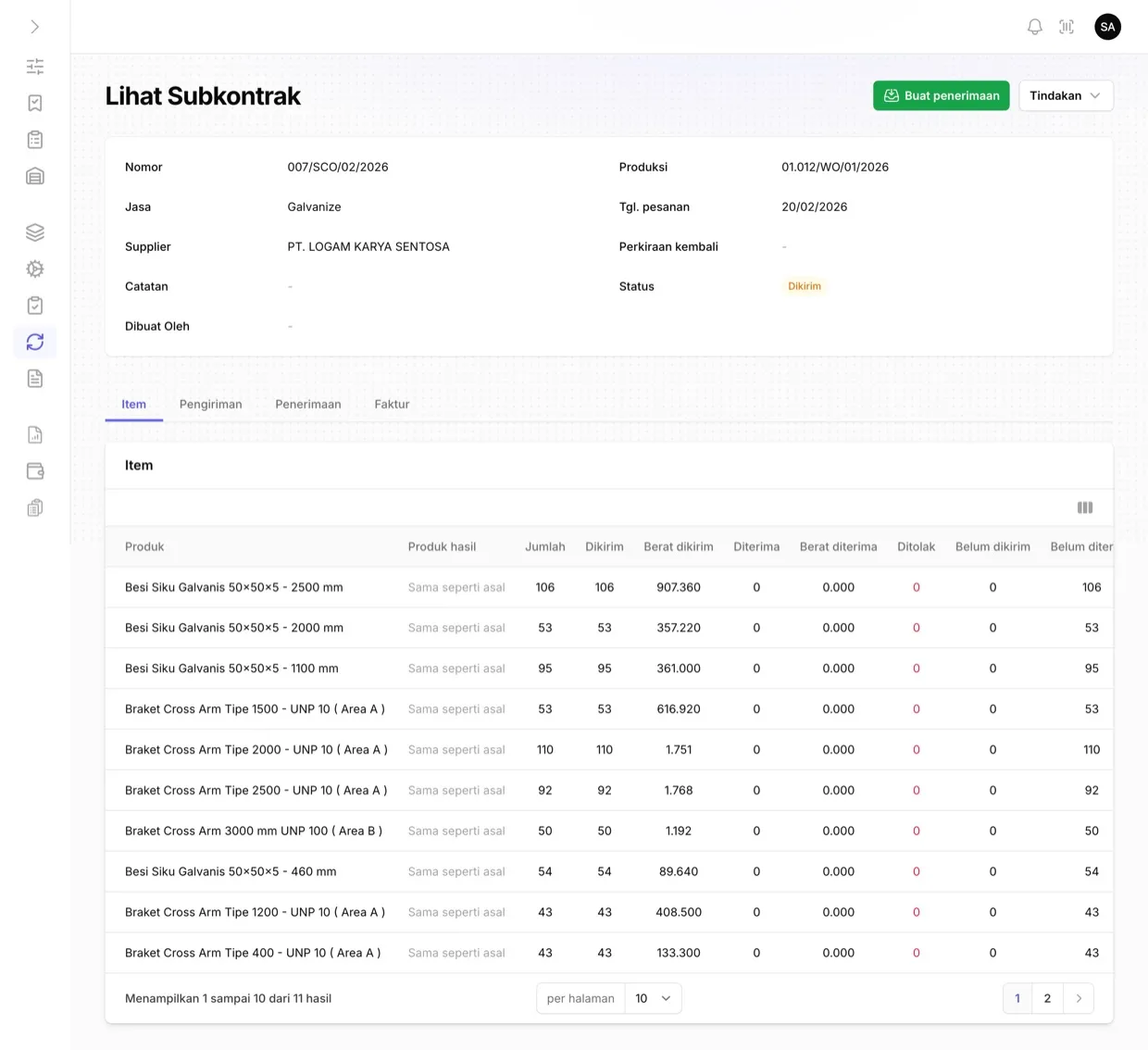Open the clipboard list icon in sidebar
Screen dimensions: 1148x1050
pos(35,140)
